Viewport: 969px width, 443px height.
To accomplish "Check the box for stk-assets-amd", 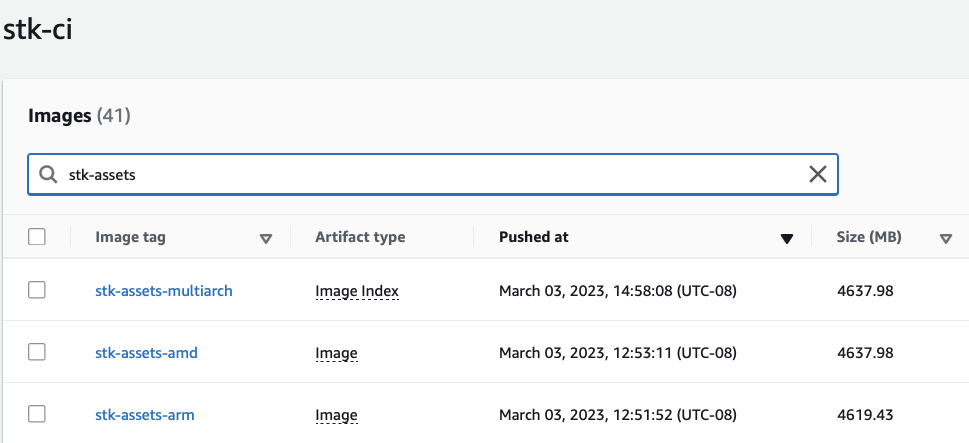I will (37, 352).
